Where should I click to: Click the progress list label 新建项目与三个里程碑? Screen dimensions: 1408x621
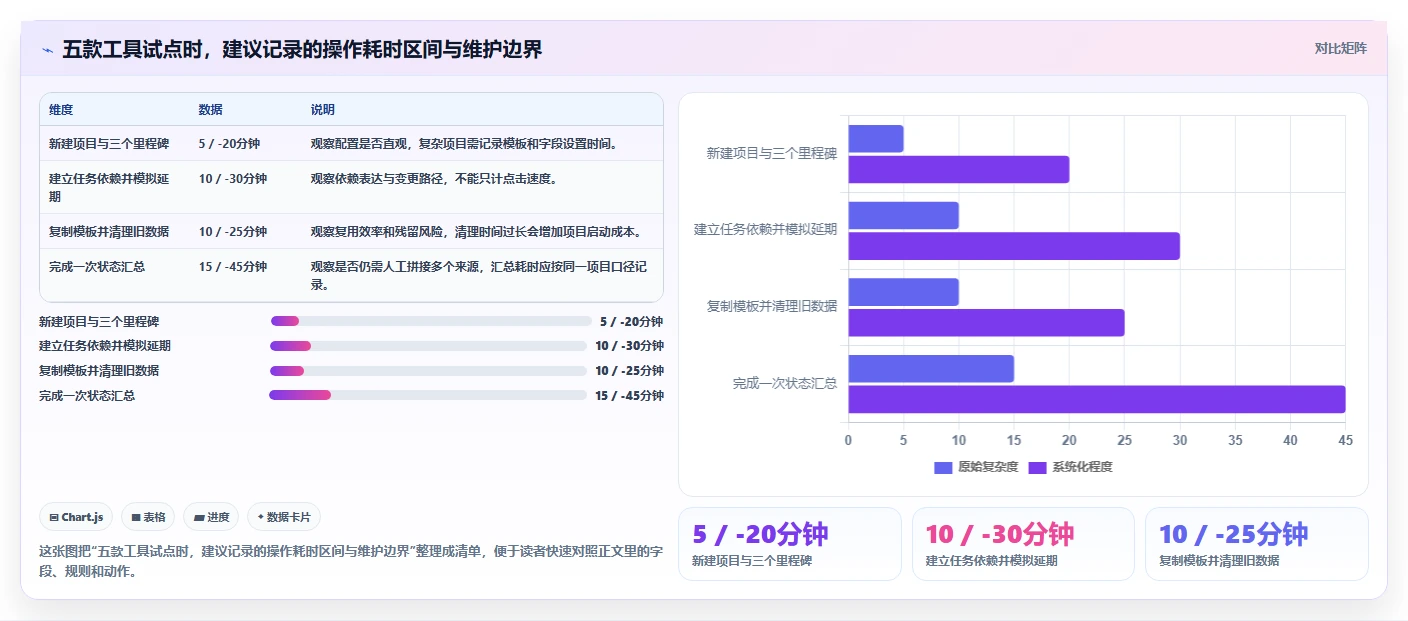(99, 322)
